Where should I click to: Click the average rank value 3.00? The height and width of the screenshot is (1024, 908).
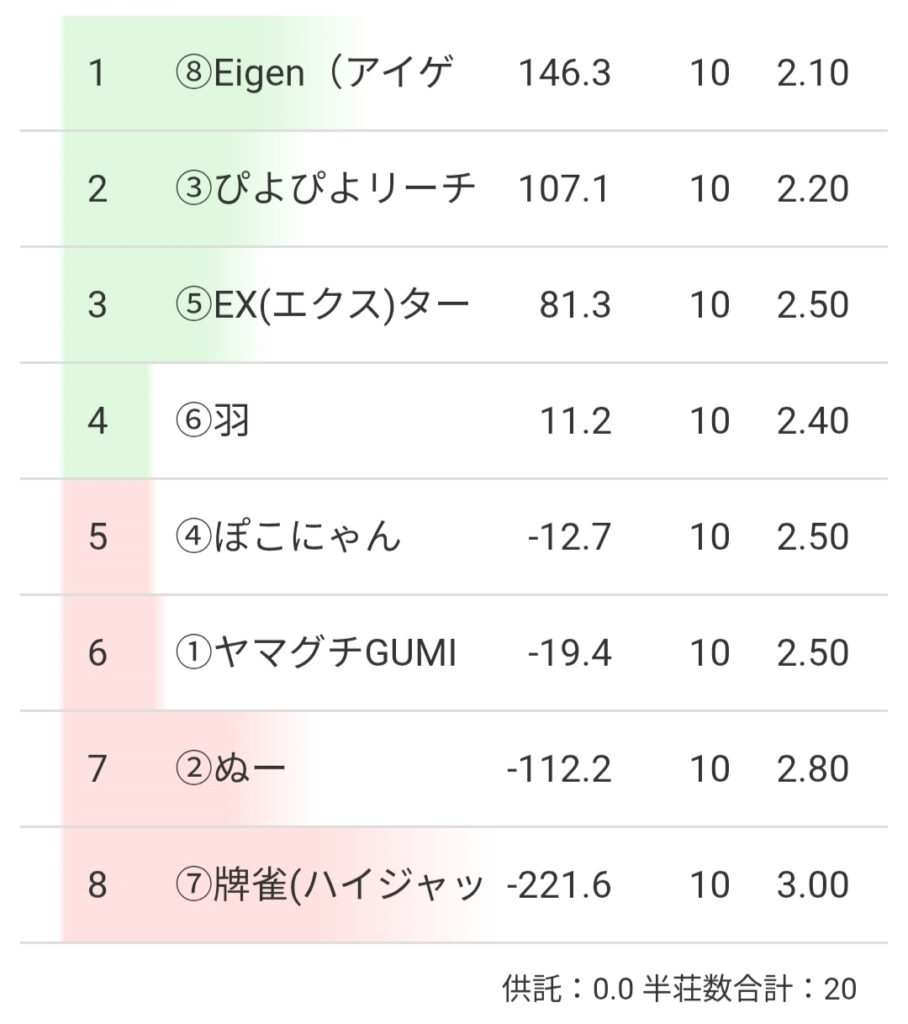click(812, 885)
